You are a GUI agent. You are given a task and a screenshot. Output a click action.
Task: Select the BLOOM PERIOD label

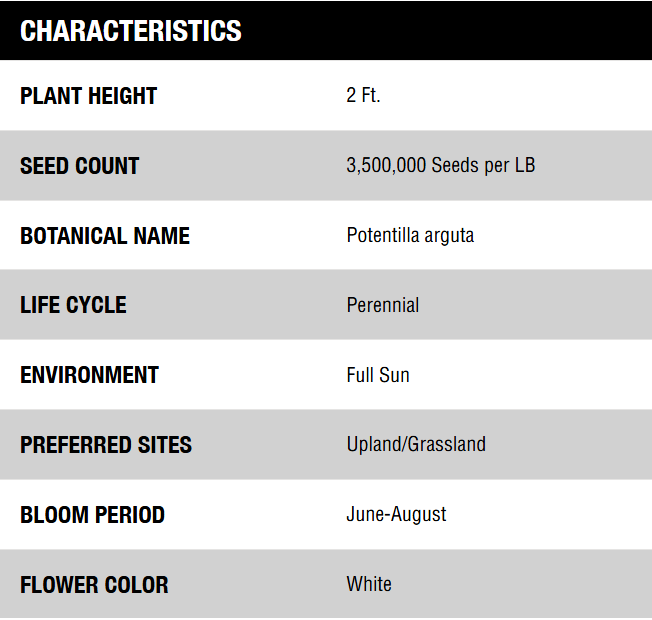click(x=92, y=515)
